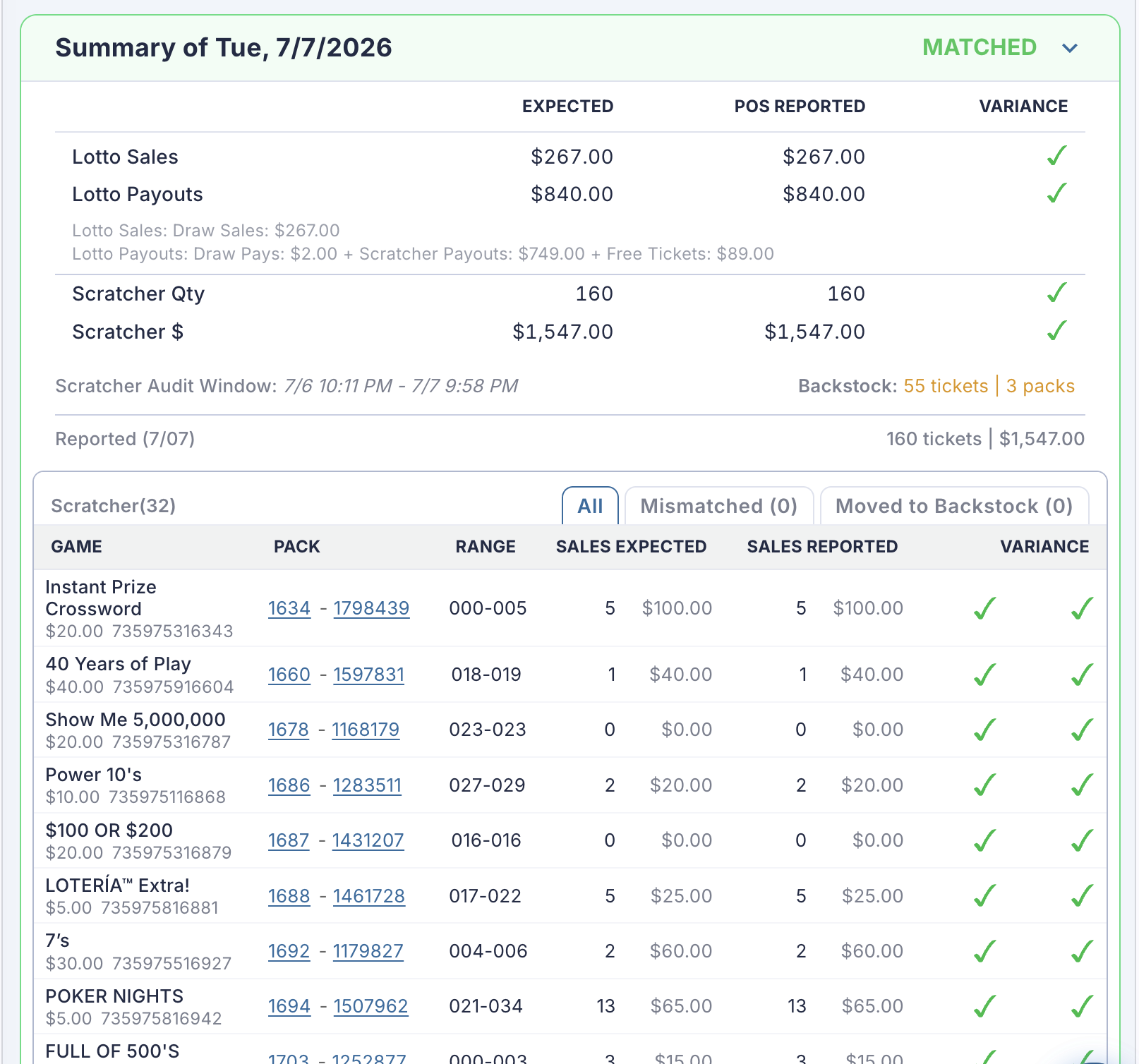1139x1064 pixels.
Task: Click the $840.00 POS reported Lotto Payouts value
Action: [824, 194]
